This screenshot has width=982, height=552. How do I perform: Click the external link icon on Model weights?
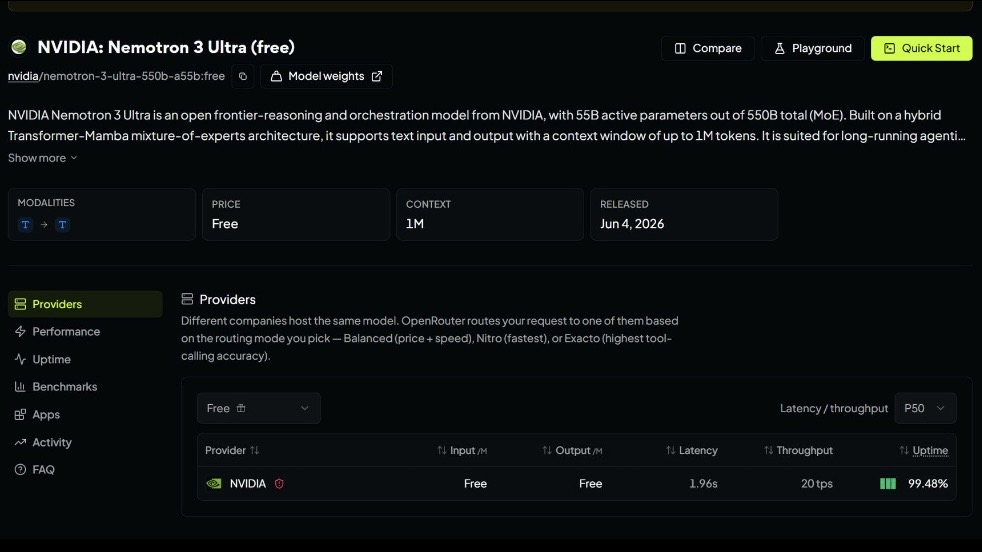coord(377,76)
